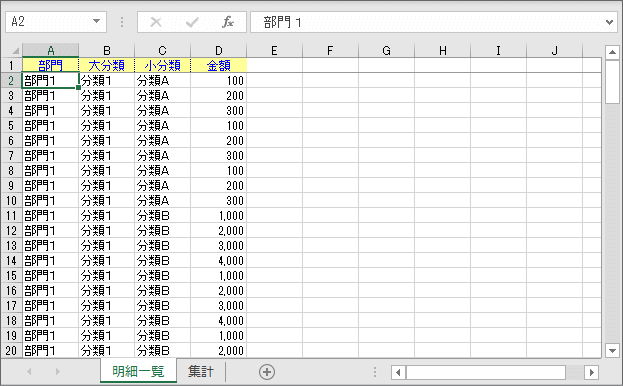Select cell A2 containing 部門1
Viewport: 623px width, 386px height.
(x=50, y=81)
